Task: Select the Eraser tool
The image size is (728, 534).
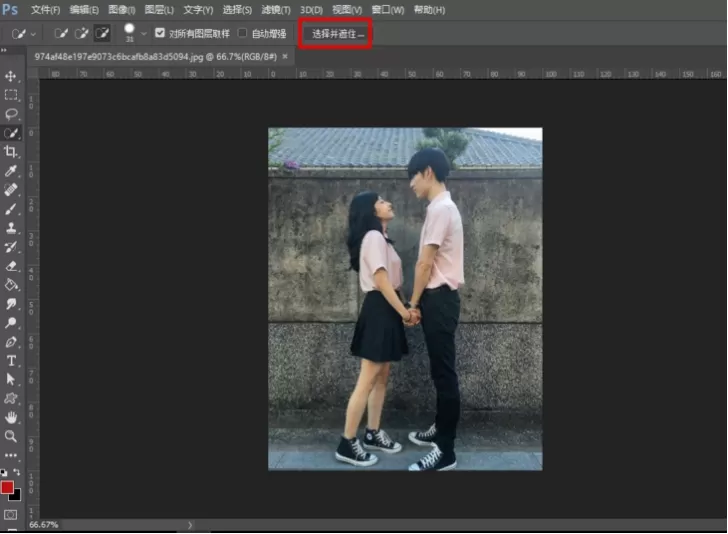Action: pyautogui.click(x=11, y=266)
